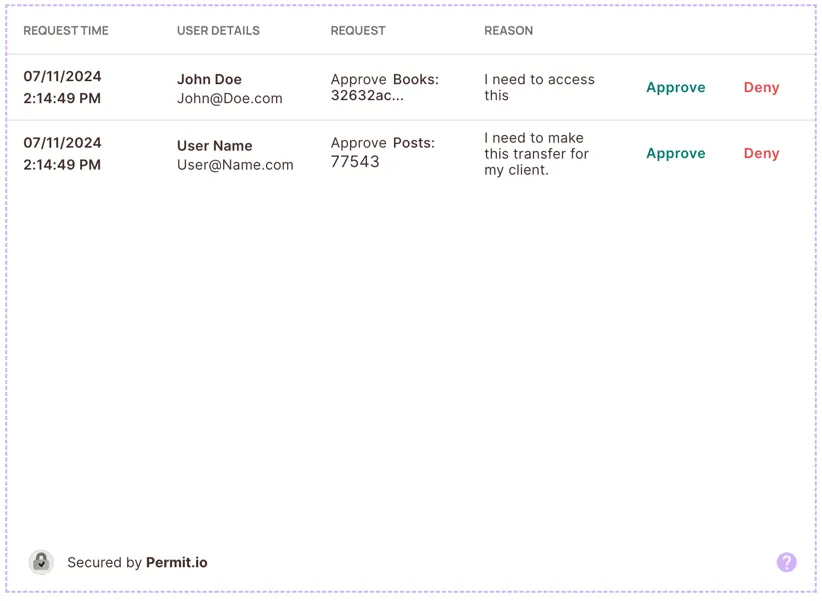The image size is (822, 601).
Task: Click the REQUEST TIME column header
Action: tap(66, 31)
